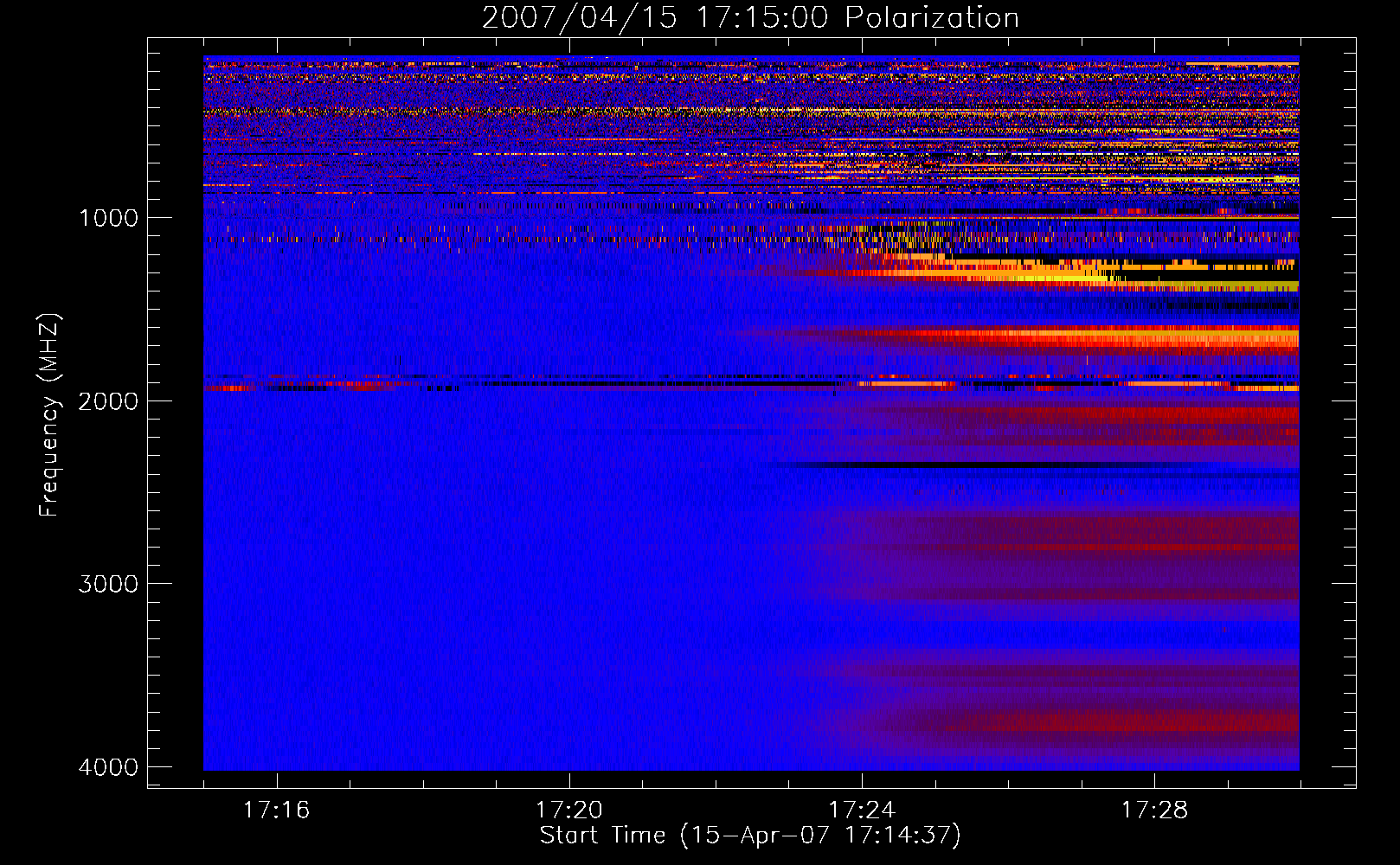This screenshot has width=1400, height=865.
Task: Click the 17:20 time tick label
Action: point(569,810)
